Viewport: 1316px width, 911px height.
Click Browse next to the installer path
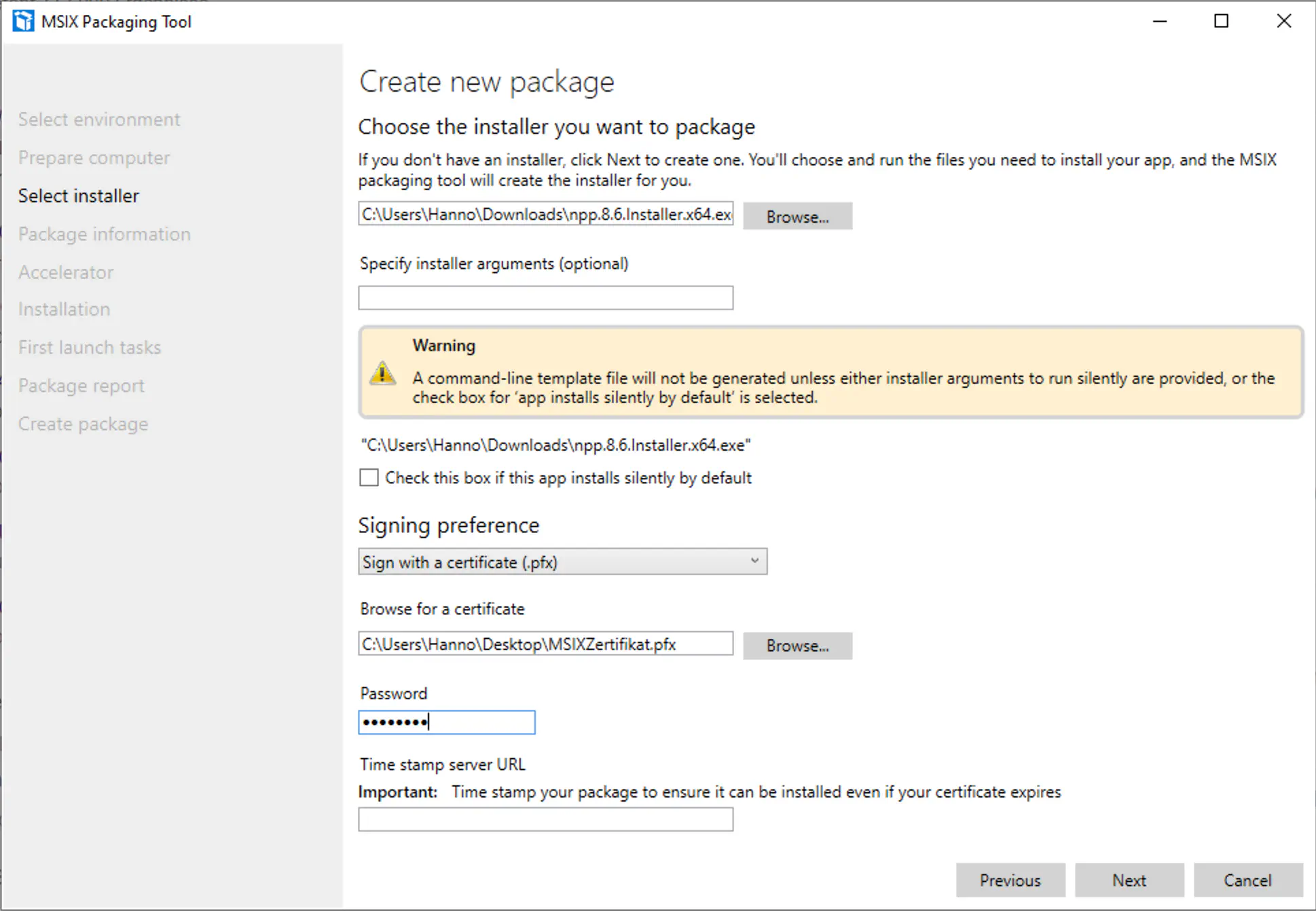pyautogui.click(x=797, y=216)
